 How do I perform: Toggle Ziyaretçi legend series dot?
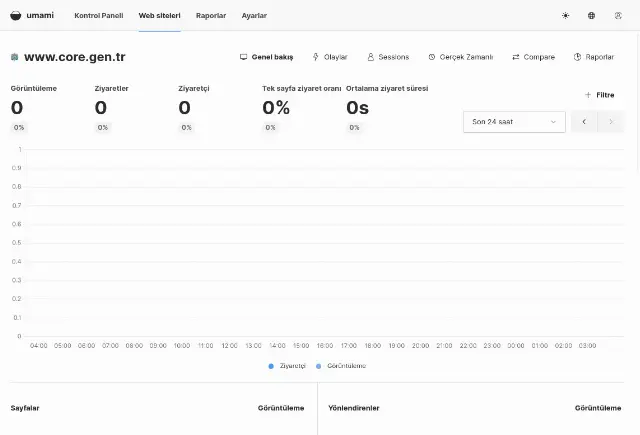point(271,366)
